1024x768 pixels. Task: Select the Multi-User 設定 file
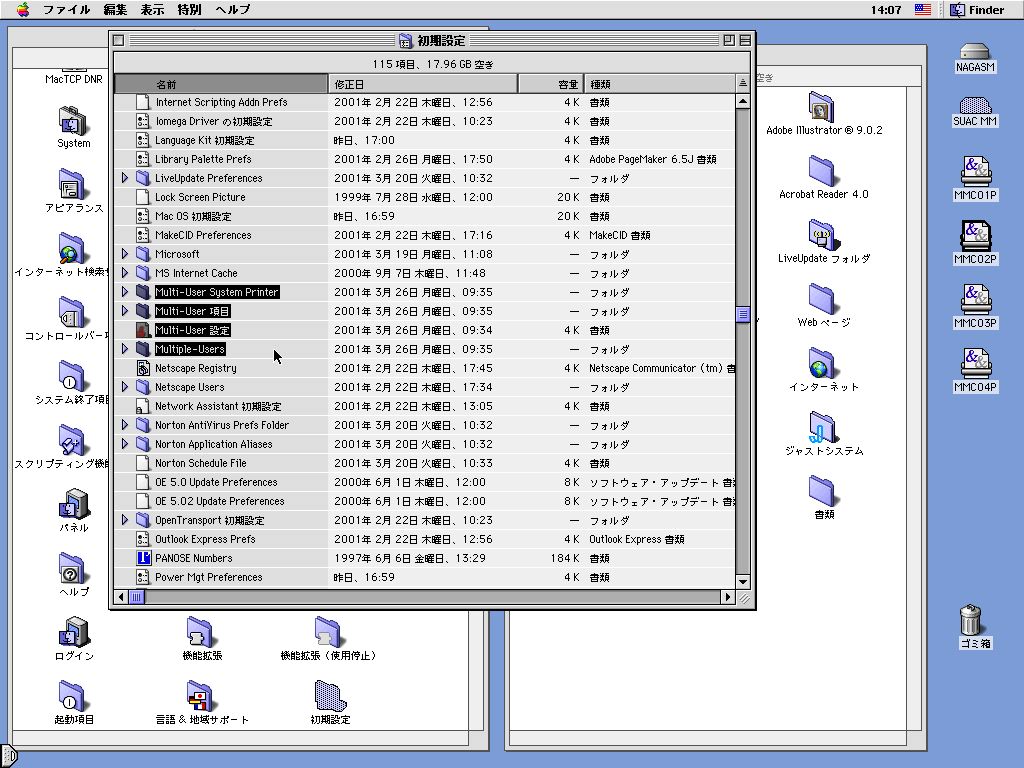[x=192, y=330]
